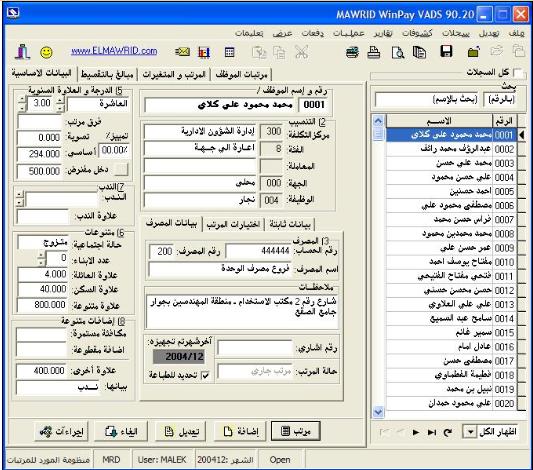Screen dimensions: 533x470
Task: Open تقارير menu
Action: (383, 33)
